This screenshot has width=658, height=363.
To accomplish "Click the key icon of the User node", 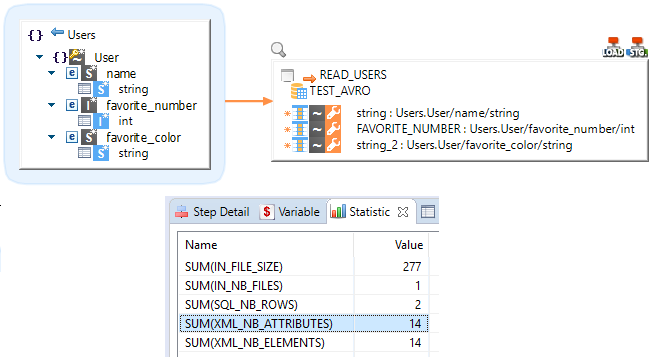I will point(77,57).
